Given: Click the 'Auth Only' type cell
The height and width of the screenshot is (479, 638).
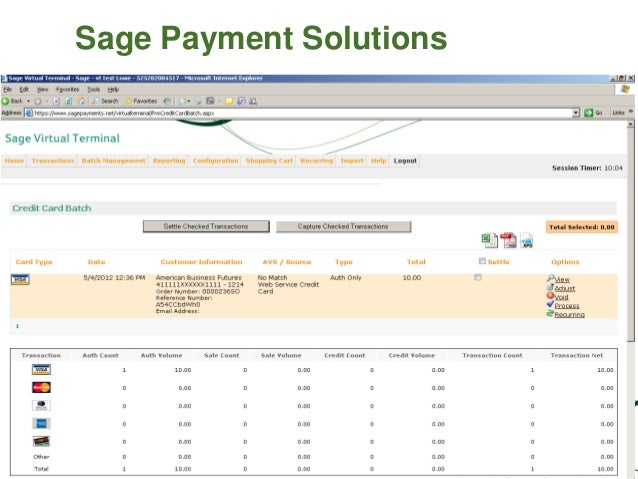Looking at the screenshot, I should 345,278.
